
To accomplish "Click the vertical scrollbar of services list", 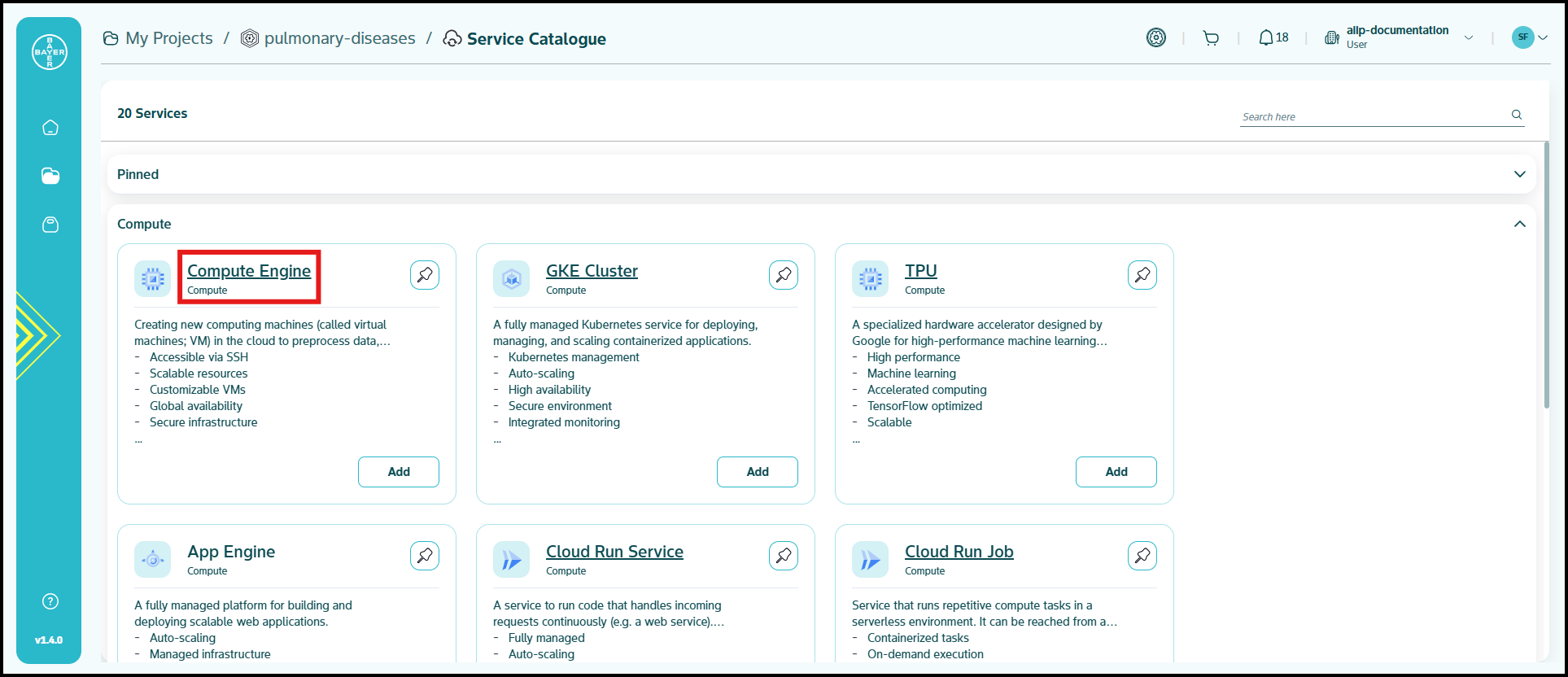I will tap(1547, 277).
